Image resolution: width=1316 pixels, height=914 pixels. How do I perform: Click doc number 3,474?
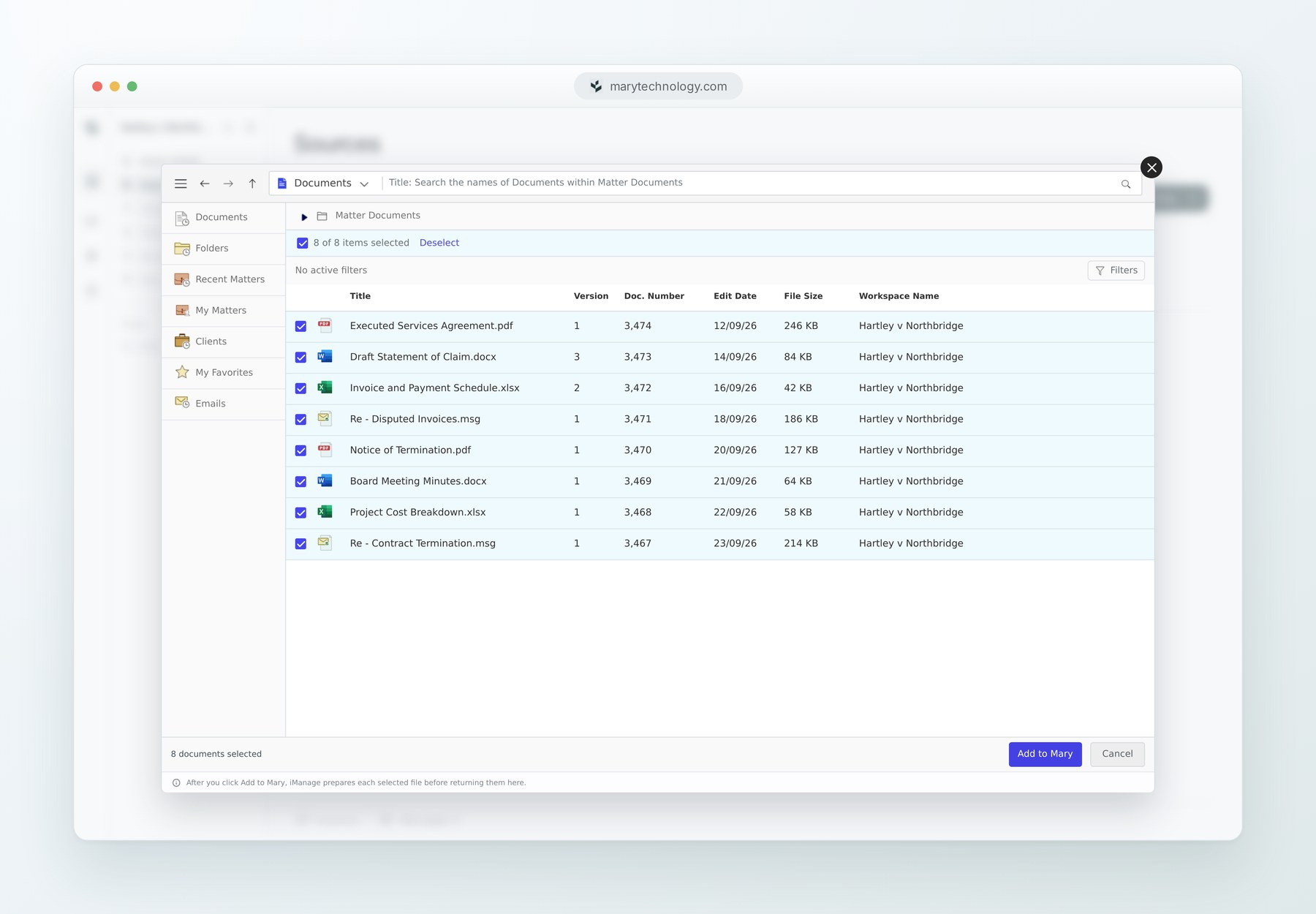(x=638, y=326)
